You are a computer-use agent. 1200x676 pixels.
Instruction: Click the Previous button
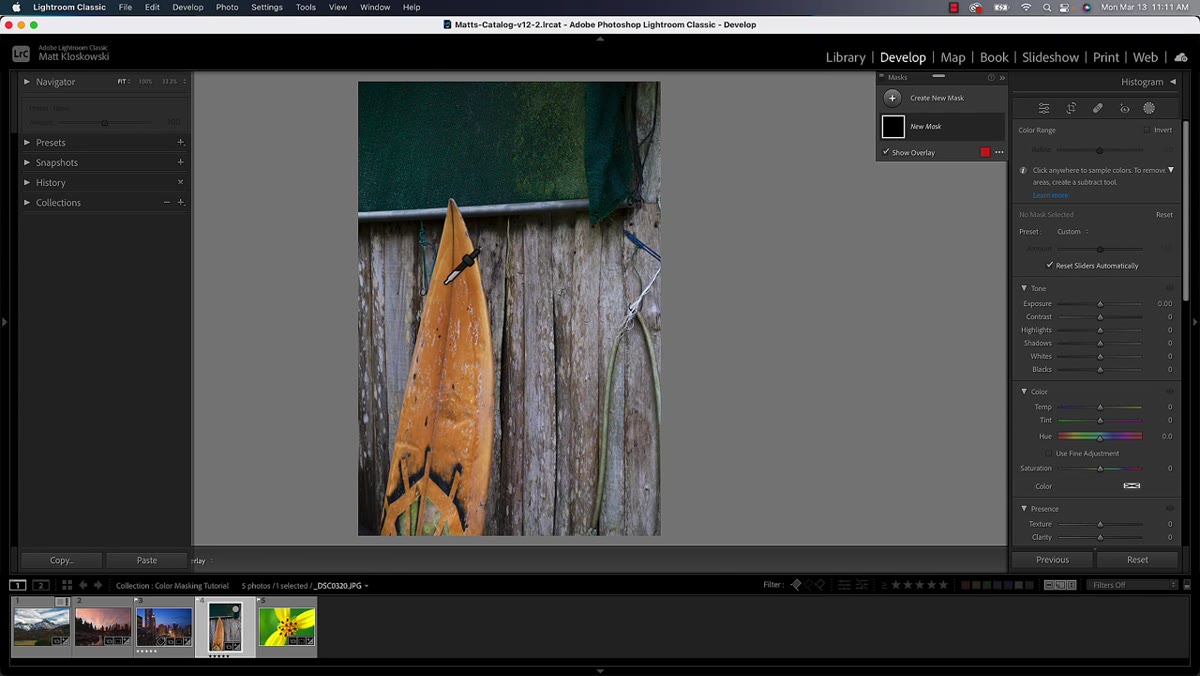pyautogui.click(x=1052, y=560)
